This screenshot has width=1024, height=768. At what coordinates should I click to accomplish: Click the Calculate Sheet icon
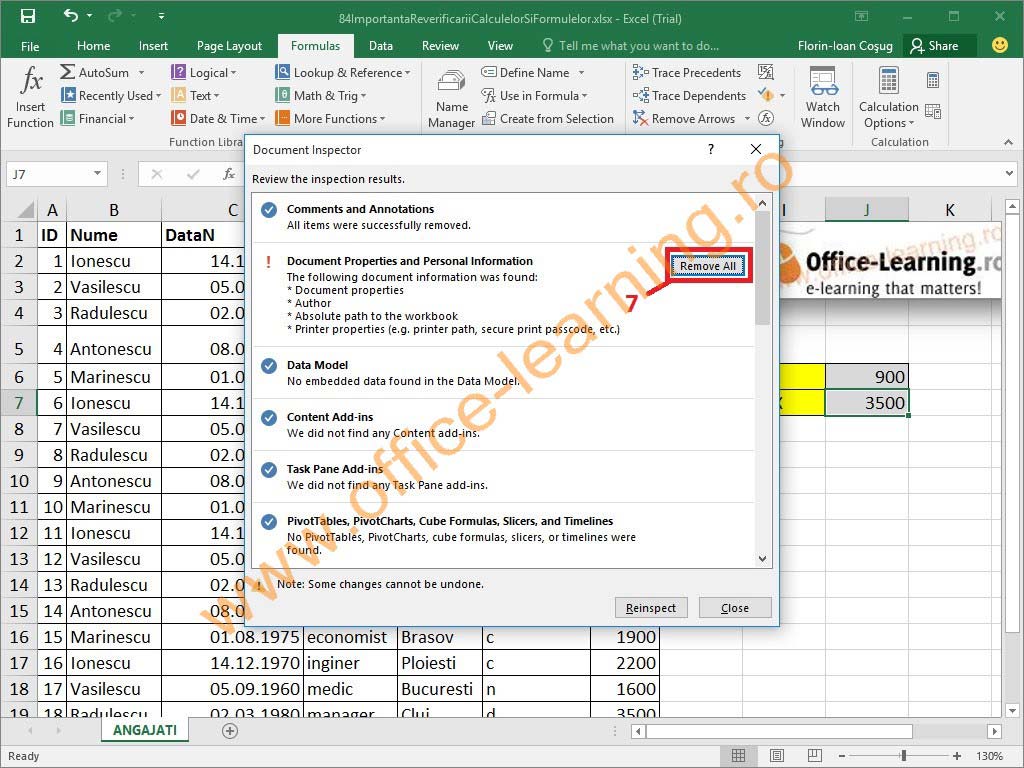(933, 112)
